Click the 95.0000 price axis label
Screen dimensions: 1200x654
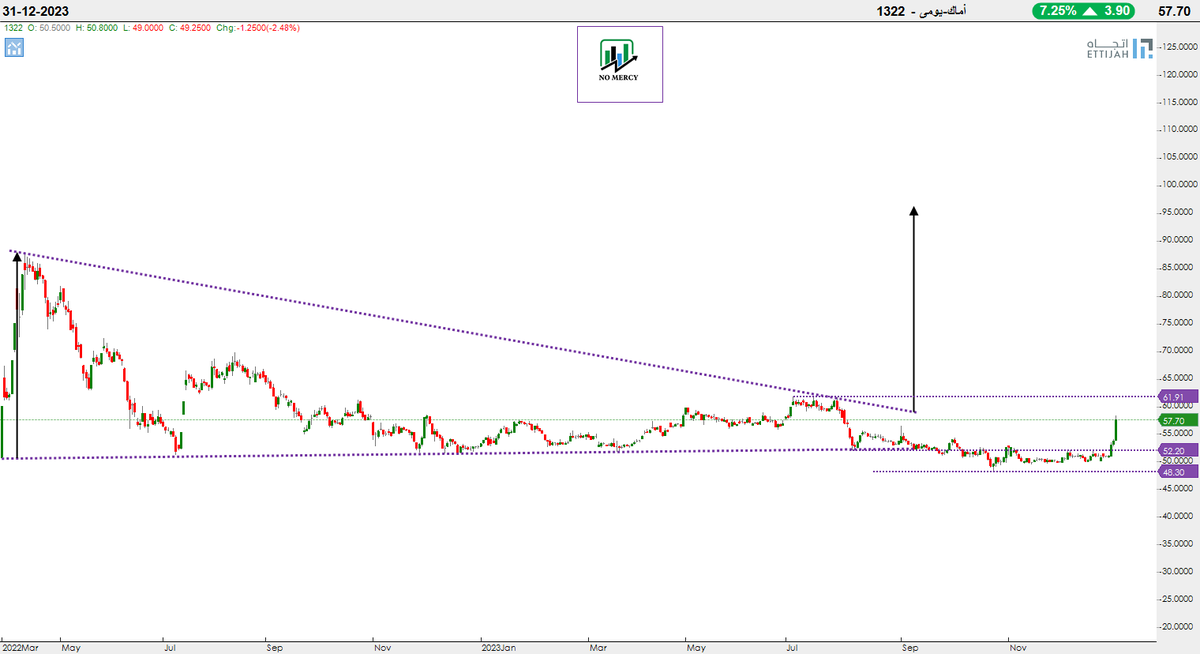pyautogui.click(x=1179, y=212)
